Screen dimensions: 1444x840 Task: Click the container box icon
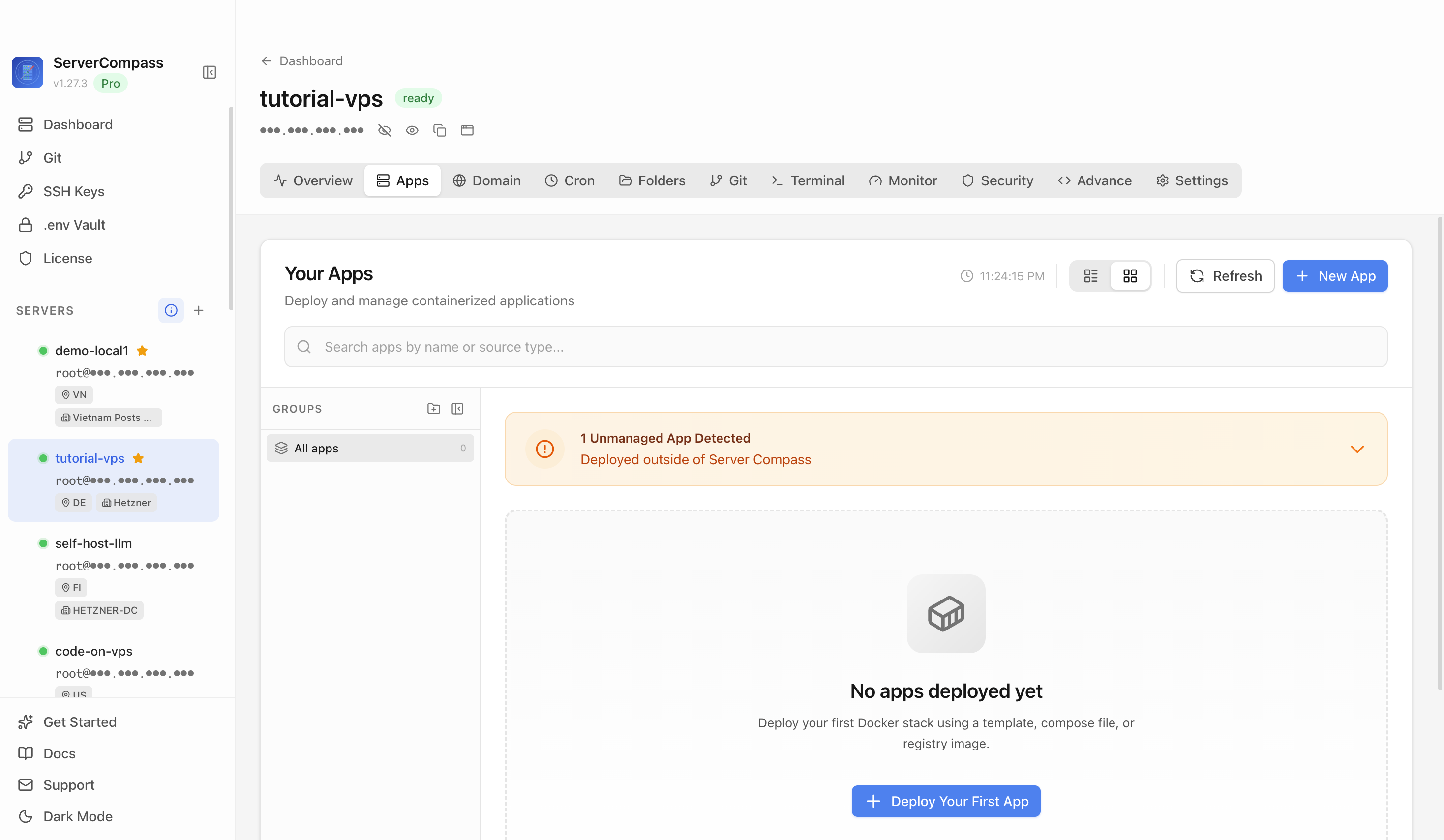946,614
